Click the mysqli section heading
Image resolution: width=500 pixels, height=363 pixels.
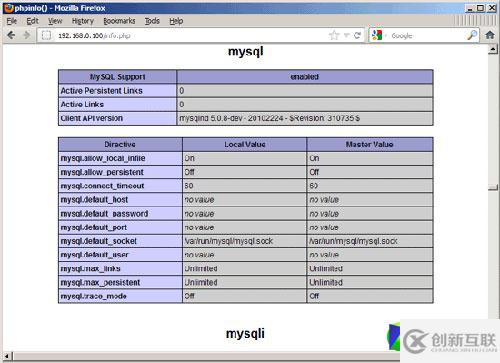245,334
